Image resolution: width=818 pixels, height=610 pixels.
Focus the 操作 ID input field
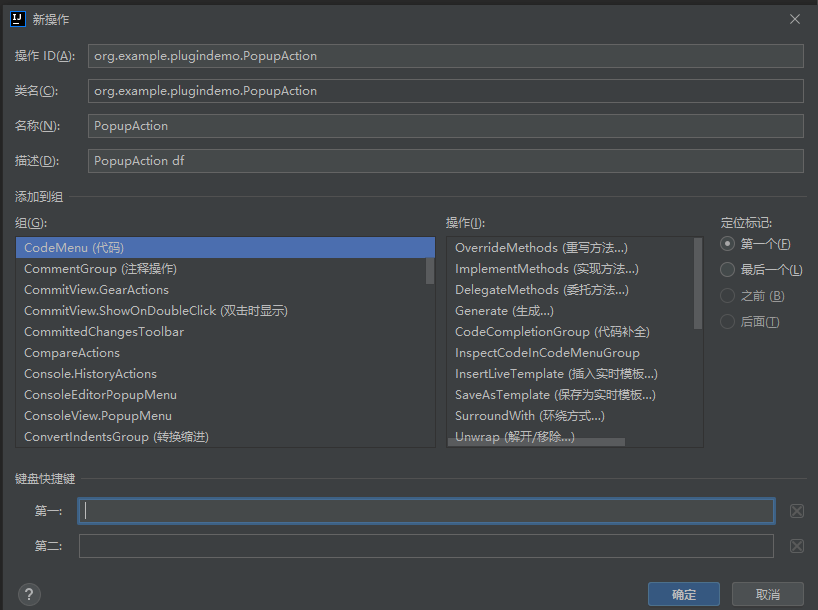point(446,56)
